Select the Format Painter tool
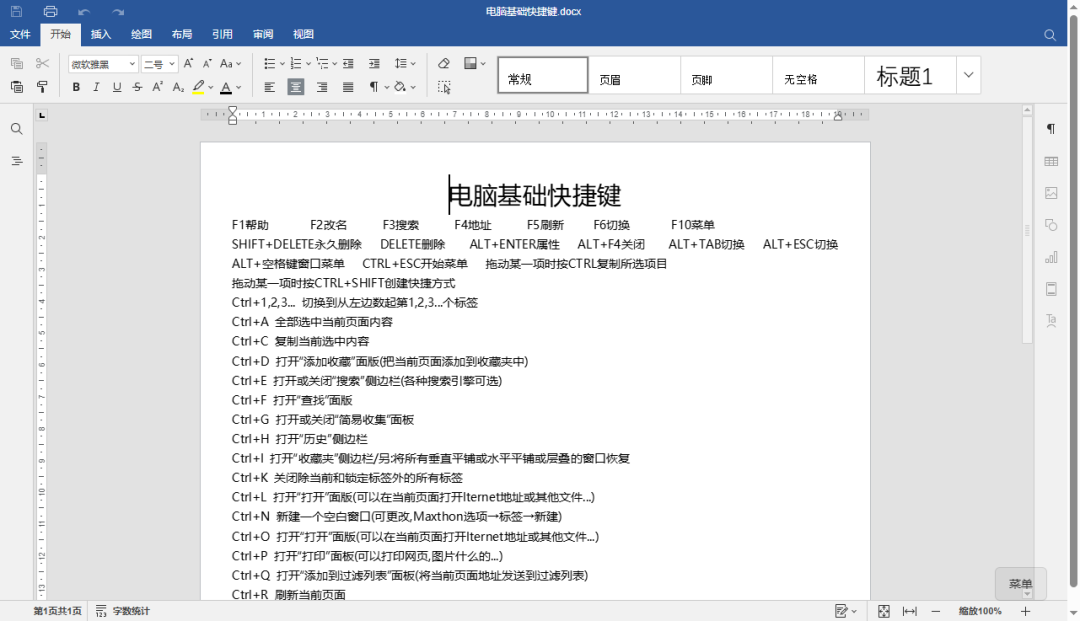 tap(40, 88)
